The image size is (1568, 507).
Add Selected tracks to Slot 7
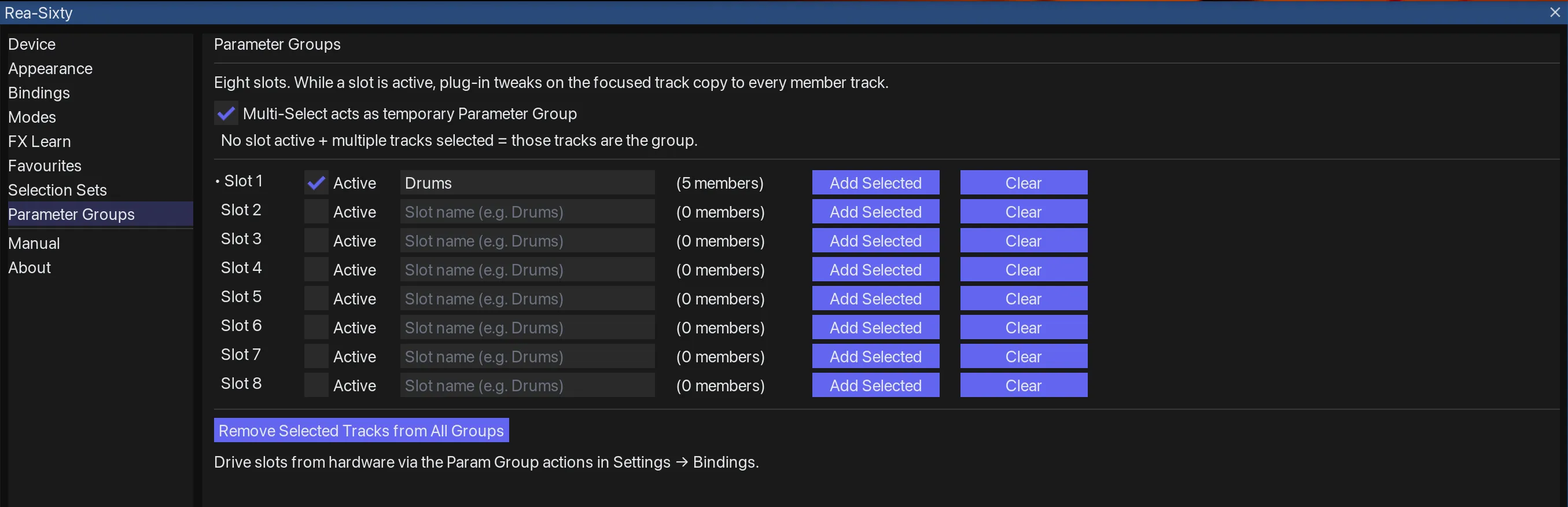875,356
